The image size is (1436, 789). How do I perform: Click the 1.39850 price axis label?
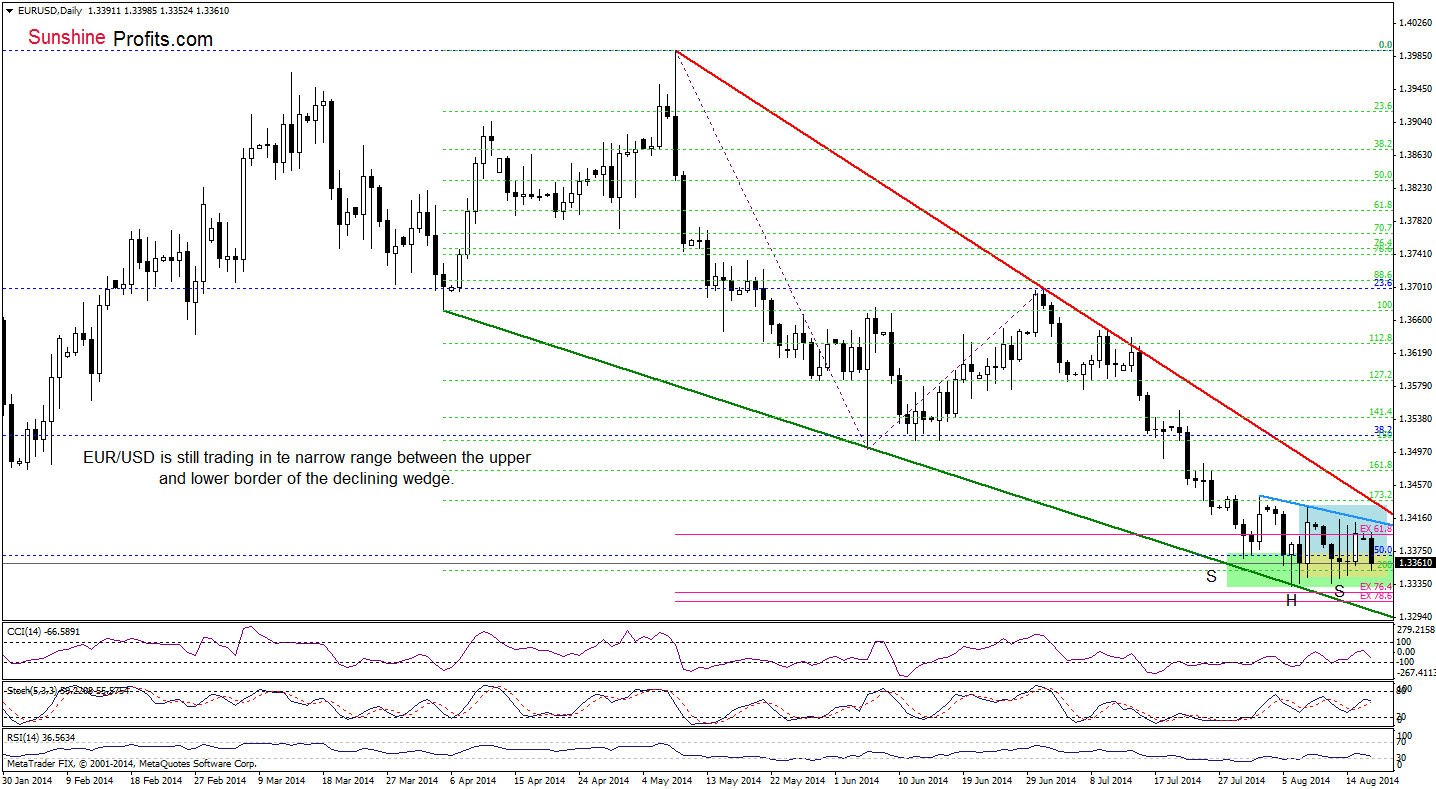point(1415,55)
